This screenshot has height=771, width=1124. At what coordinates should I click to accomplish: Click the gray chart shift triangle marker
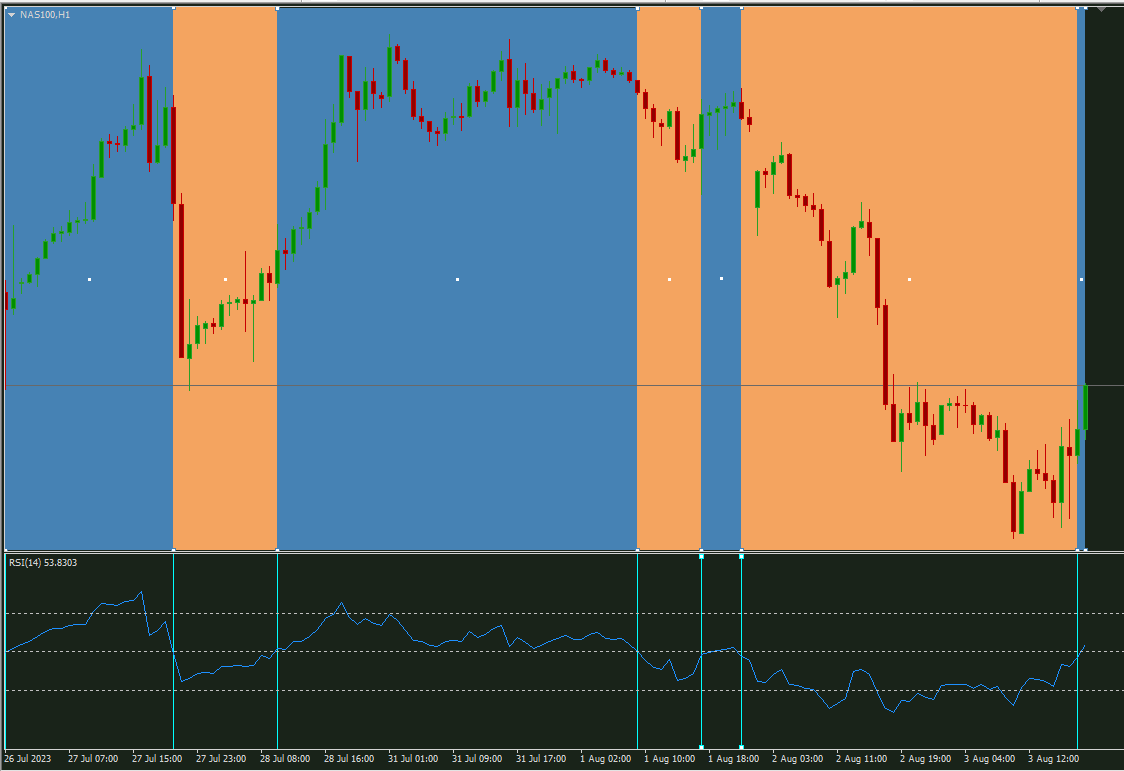[1100, 9]
